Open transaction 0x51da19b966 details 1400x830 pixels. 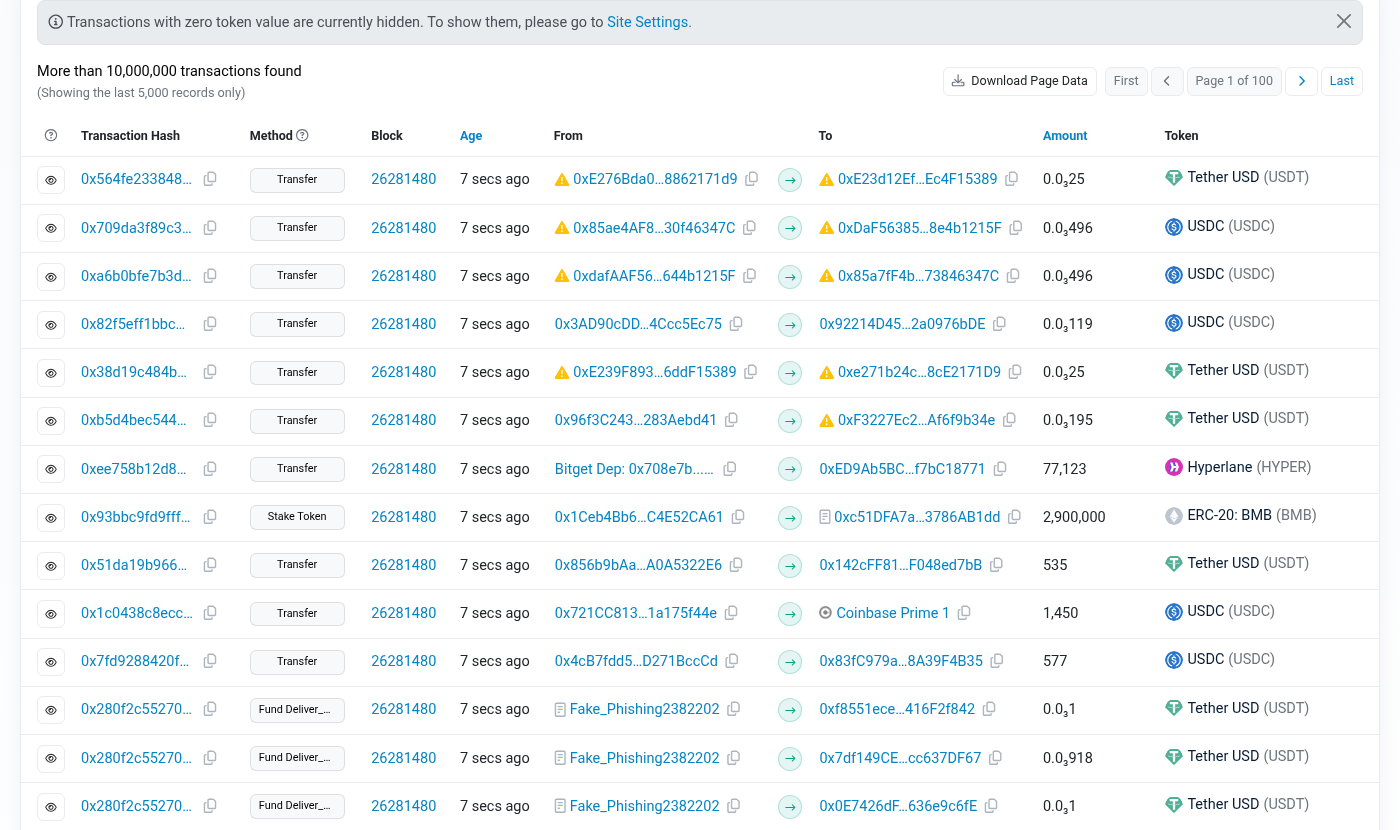tap(134, 565)
